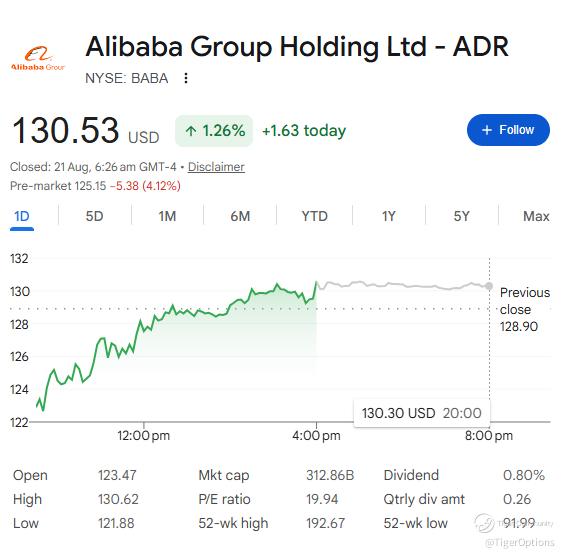Switch to YTD chart view
Viewport: 565px width, 555px height.
tap(315, 217)
